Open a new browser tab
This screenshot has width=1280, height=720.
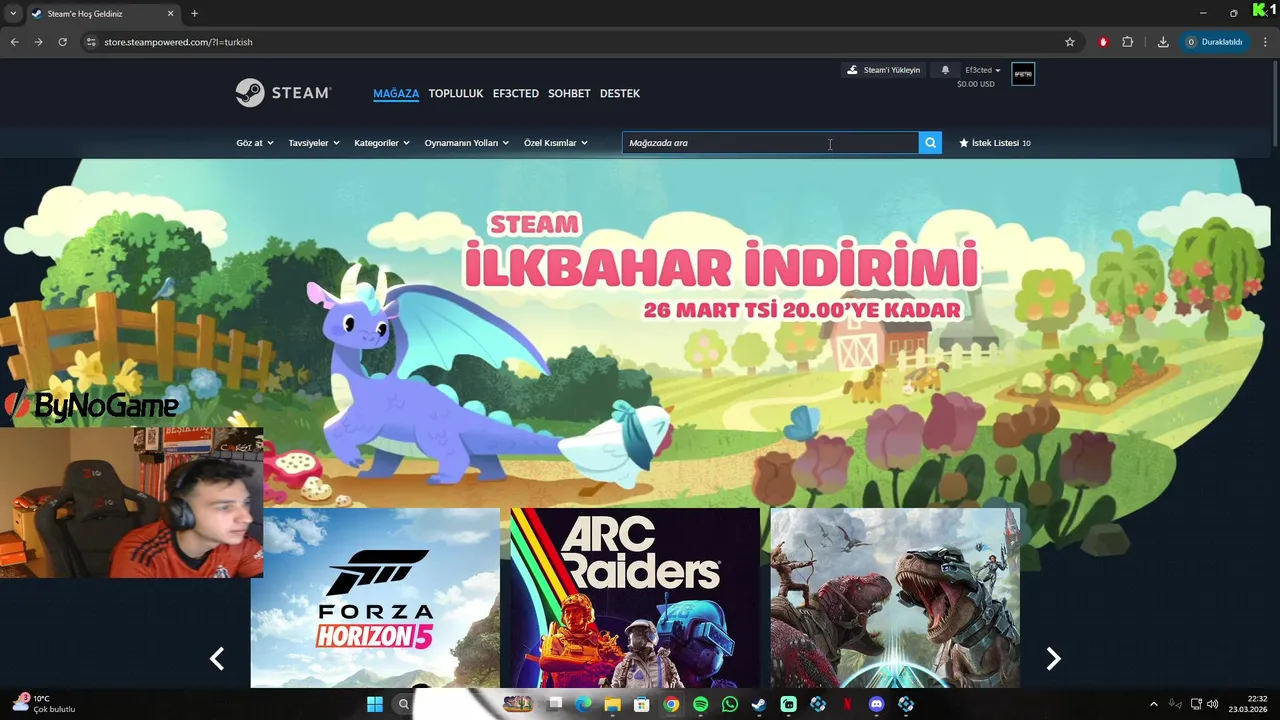(x=194, y=13)
